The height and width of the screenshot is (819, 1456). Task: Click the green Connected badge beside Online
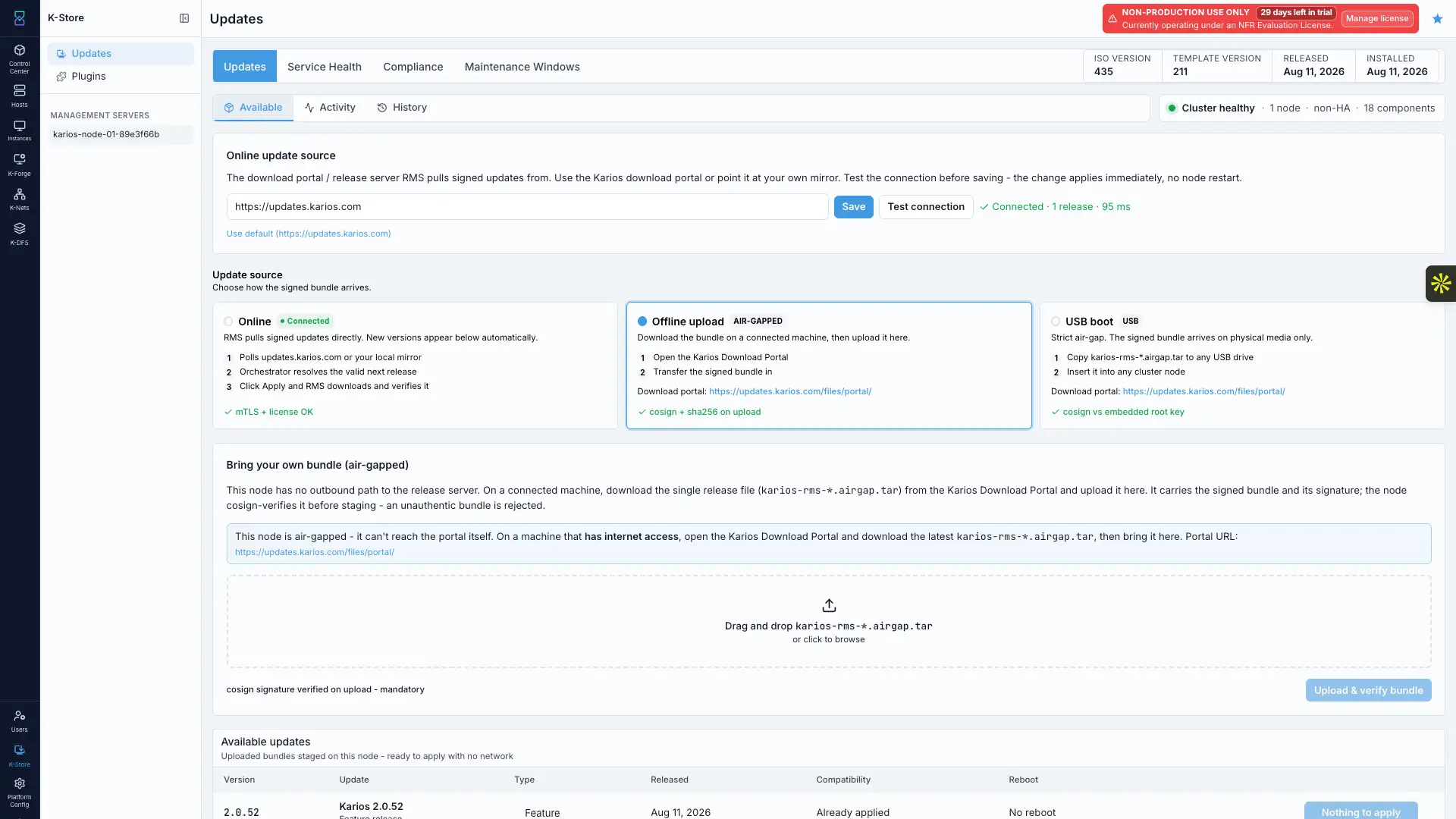[305, 322]
